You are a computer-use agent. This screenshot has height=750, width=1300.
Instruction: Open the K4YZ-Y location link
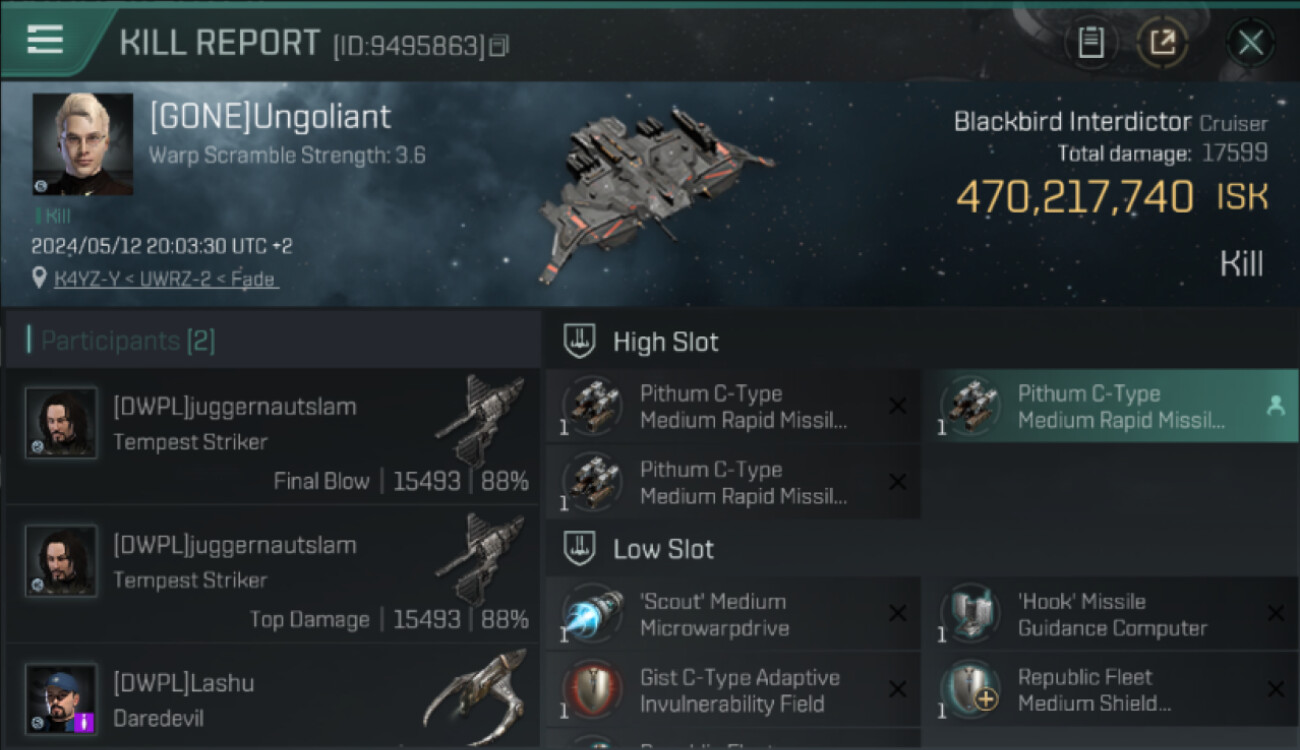point(166,279)
